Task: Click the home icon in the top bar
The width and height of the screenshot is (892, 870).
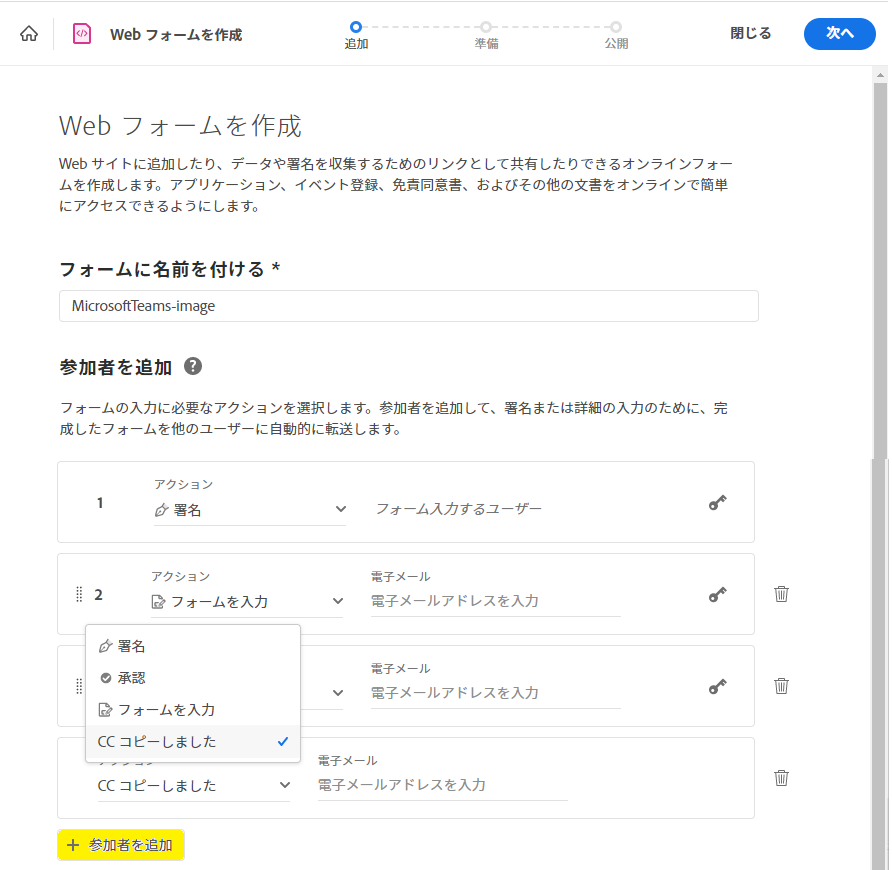Action: [29, 33]
